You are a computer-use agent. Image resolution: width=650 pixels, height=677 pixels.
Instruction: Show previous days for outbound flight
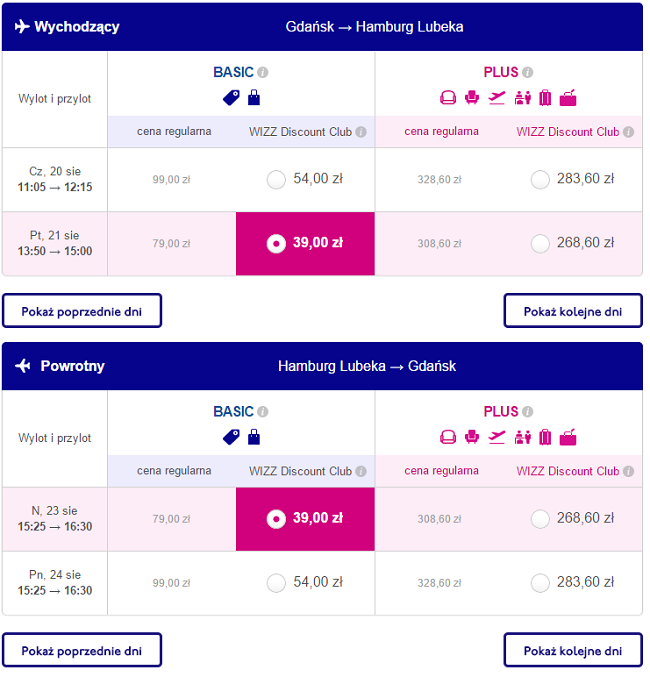click(x=82, y=311)
